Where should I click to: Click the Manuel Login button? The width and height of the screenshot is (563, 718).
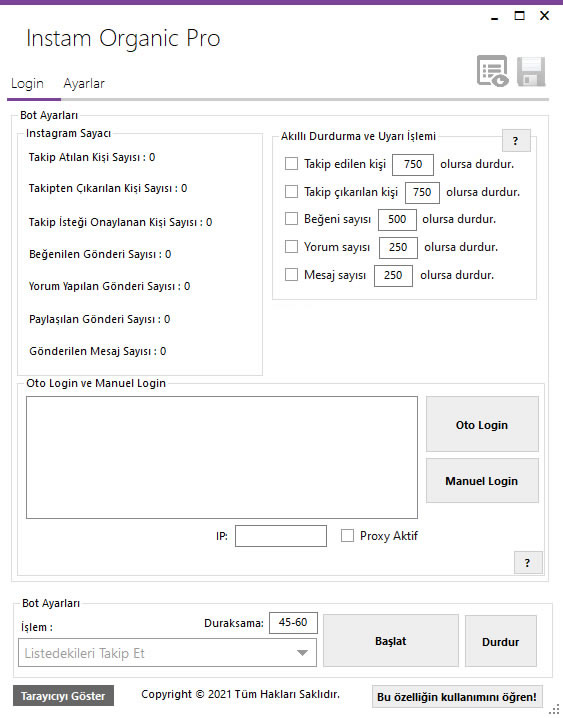[x=482, y=481]
